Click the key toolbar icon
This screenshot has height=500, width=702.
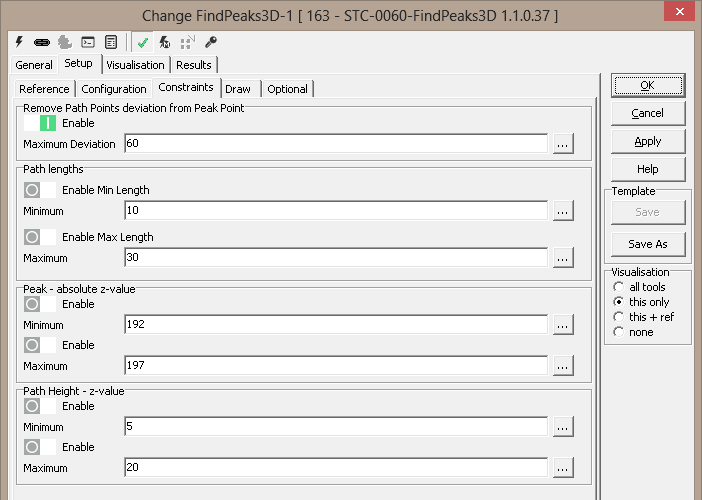click(x=210, y=43)
